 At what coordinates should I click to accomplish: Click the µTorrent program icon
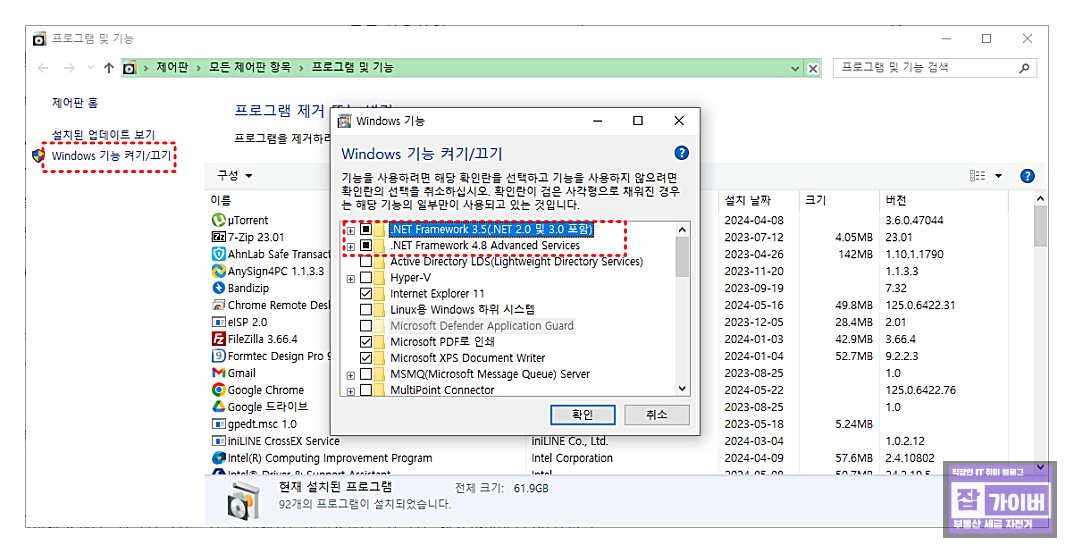(x=218, y=220)
